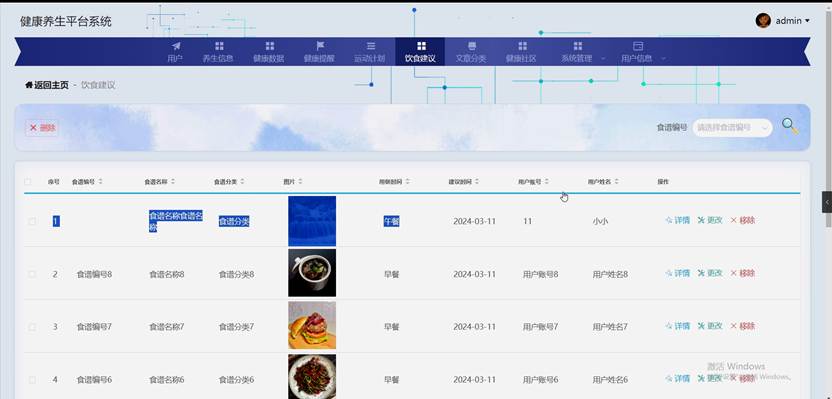
Task: Click 详情 for row 食谱编号8
Action: pyautogui.click(x=678, y=273)
